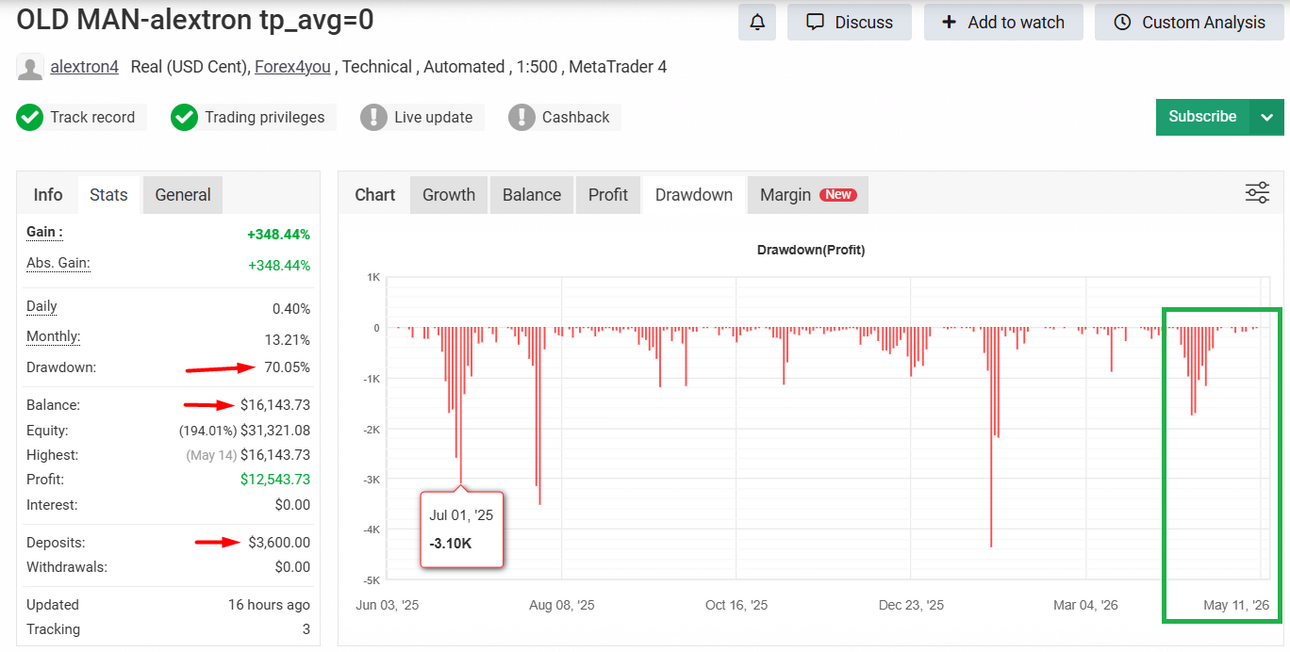
Task: Click the Live update badge label
Action: [432, 117]
